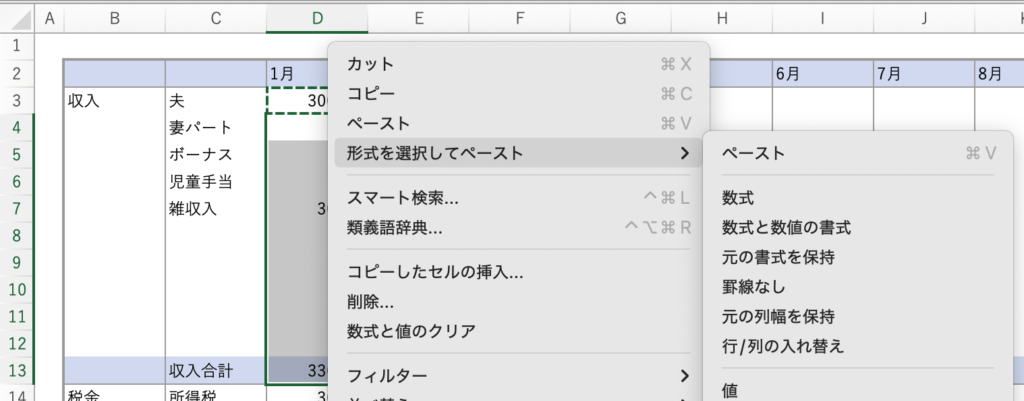Click row header 9
1024x401 pixels.
17,263
